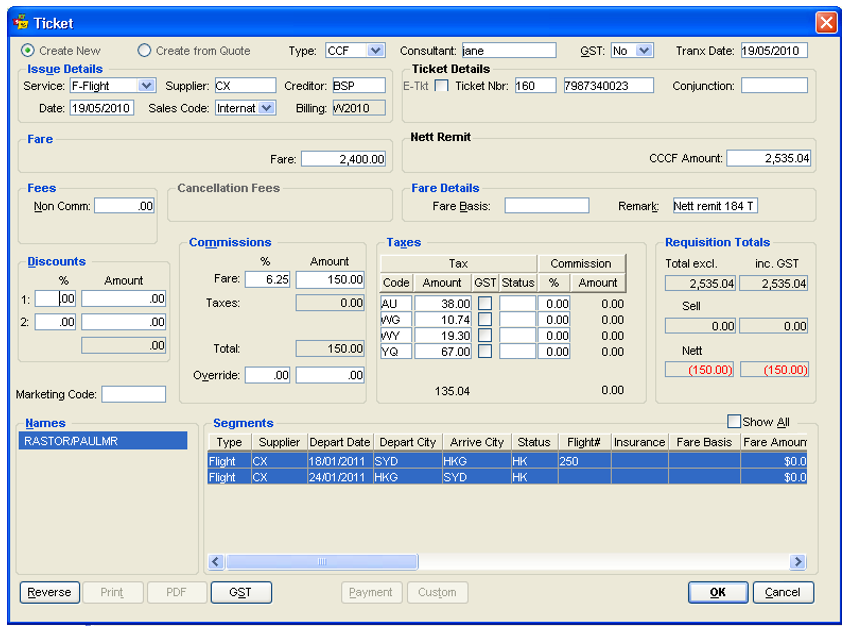
Task: Click the YQ tax amount 67.00
Action: coord(443,351)
